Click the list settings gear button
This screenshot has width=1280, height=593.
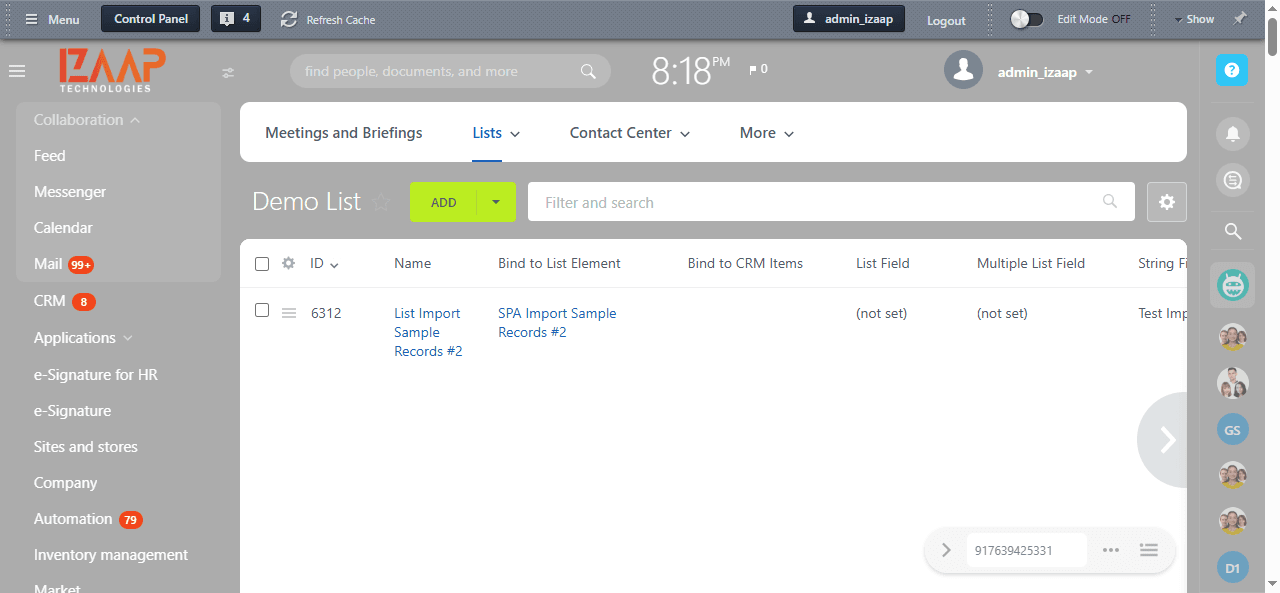[x=1166, y=202]
